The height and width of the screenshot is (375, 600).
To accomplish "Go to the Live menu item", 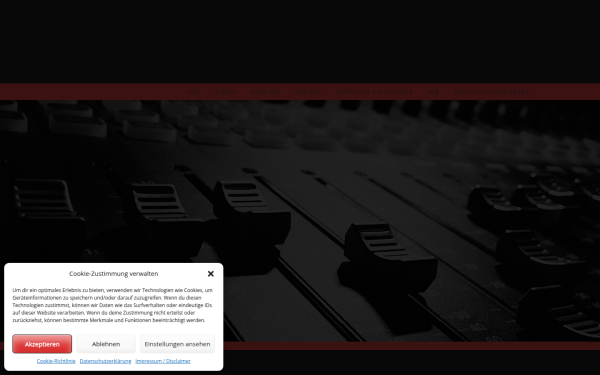I will pos(194,92).
